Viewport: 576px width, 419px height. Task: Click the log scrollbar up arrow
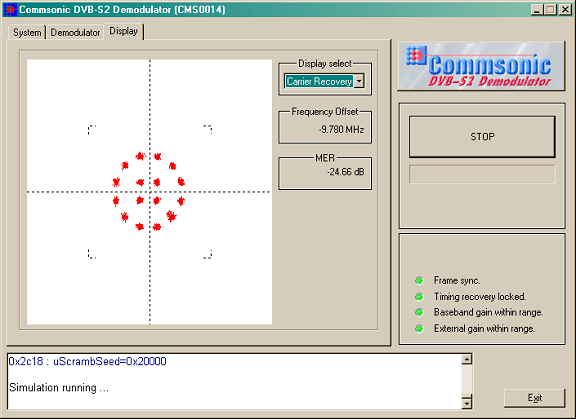point(467,359)
